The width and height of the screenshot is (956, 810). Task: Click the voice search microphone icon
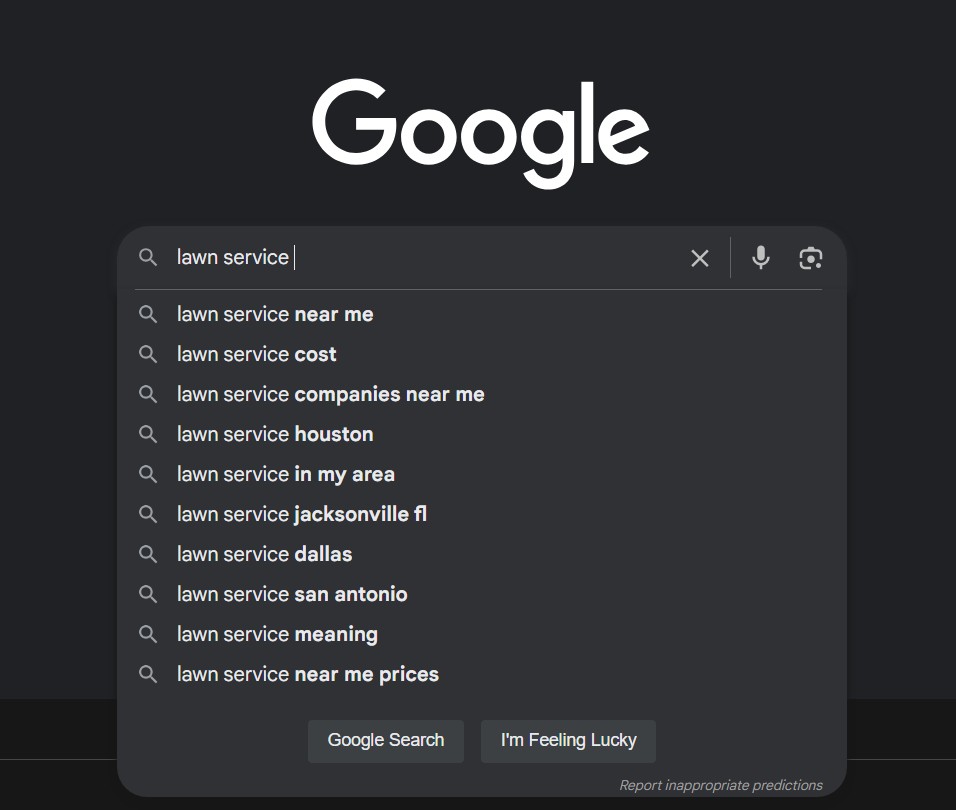(761, 258)
